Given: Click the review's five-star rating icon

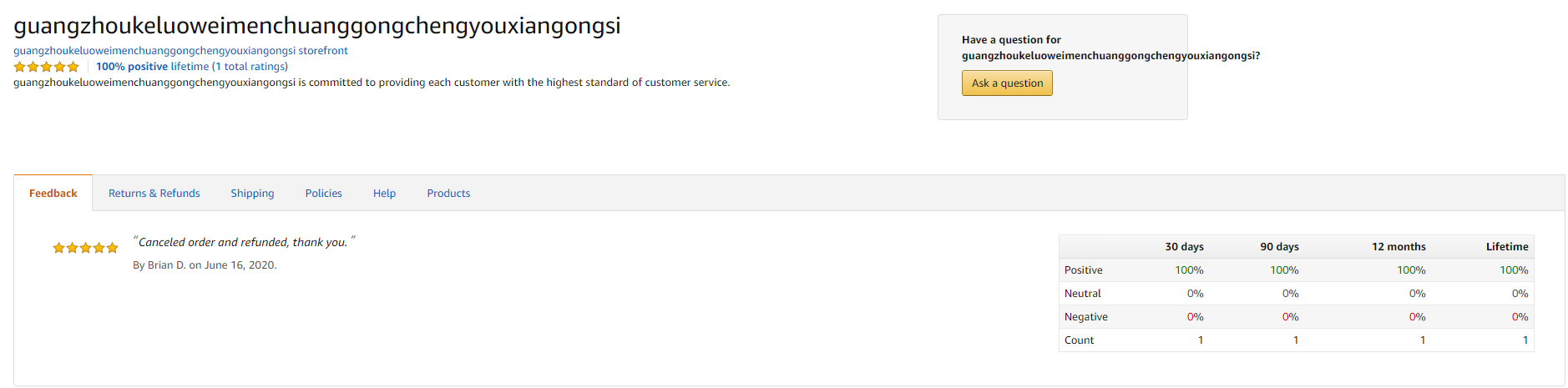Looking at the screenshot, I should click(x=85, y=248).
